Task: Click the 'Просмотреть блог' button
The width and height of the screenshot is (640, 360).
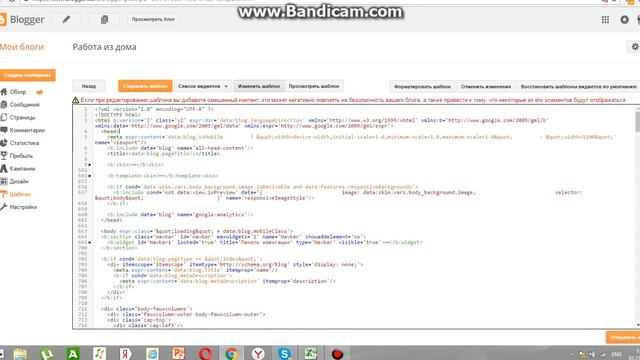Action: [x=153, y=19]
